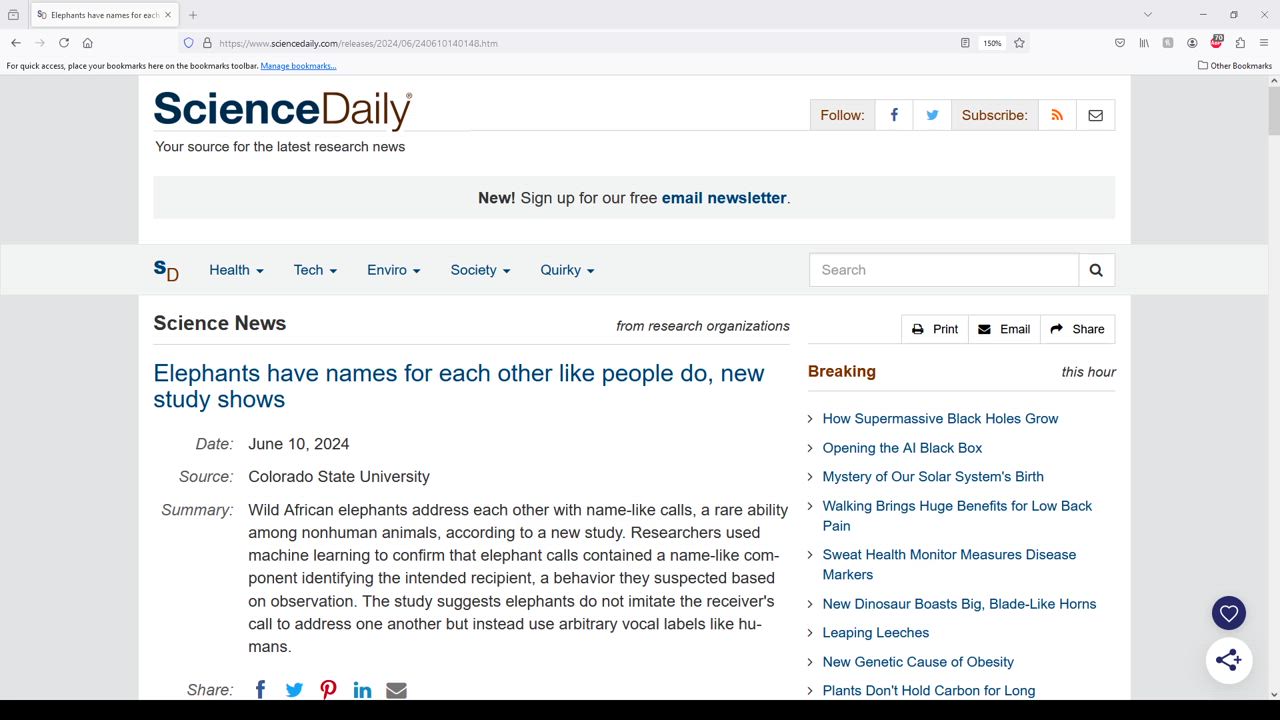
Task: Click the Print button
Action: [x=935, y=329]
